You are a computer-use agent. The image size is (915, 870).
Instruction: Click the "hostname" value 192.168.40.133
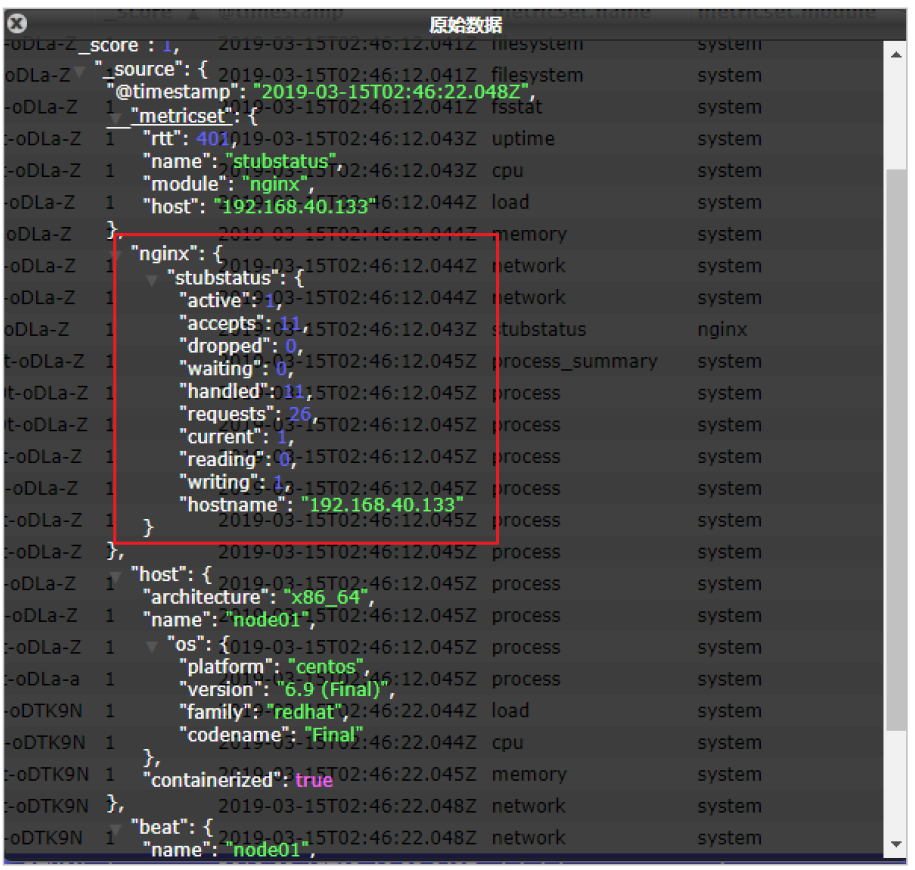pyautogui.click(x=382, y=505)
